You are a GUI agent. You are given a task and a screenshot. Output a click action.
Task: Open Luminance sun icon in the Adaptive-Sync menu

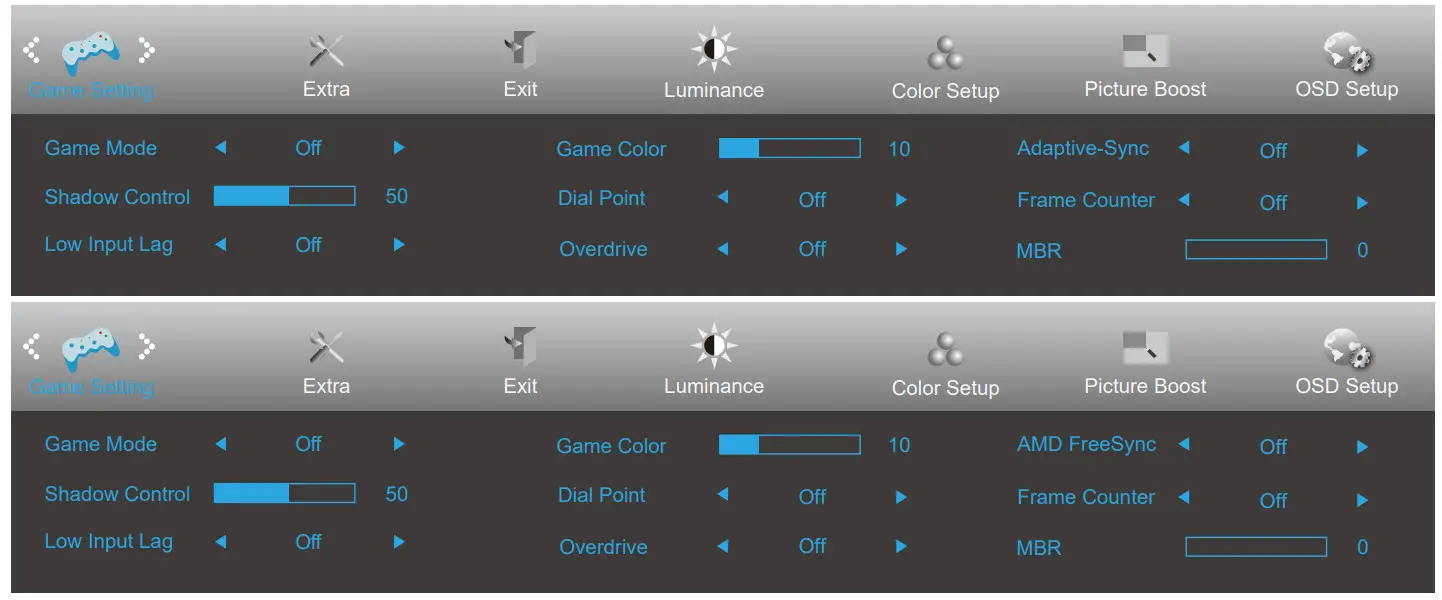coord(713,50)
